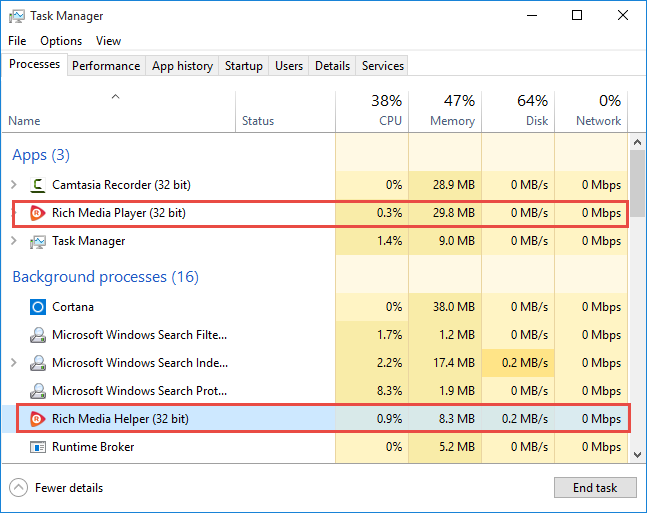Click the vertical scrollbar down arrow
647x513 pixels.
coord(637,454)
